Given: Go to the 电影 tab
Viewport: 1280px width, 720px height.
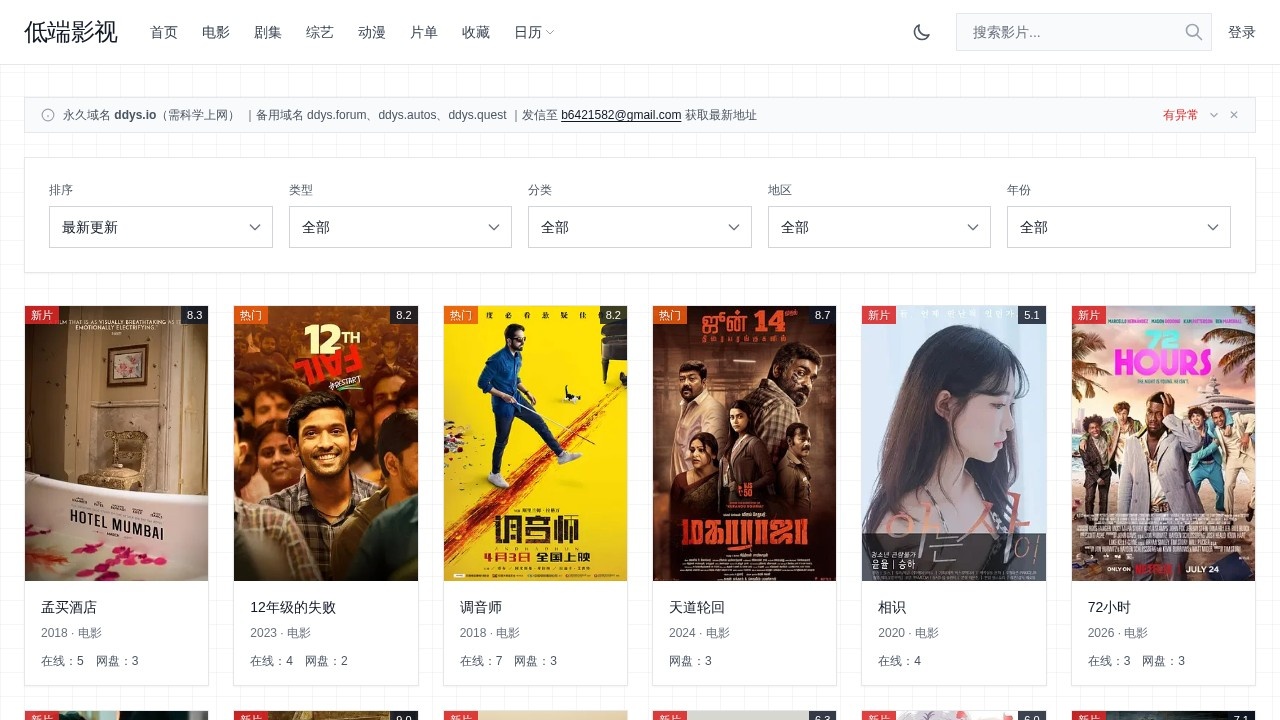Looking at the screenshot, I should [x=216, y=32].
